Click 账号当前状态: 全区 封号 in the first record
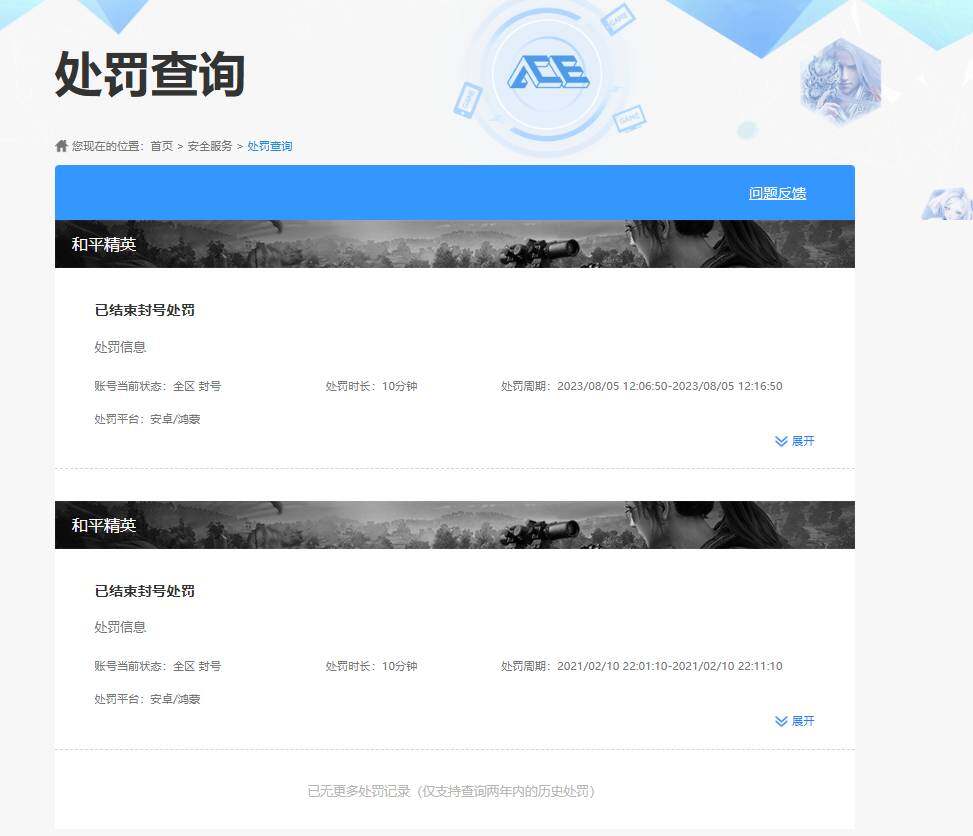Screen dimensions: 973x836 [x=158, y=386]
